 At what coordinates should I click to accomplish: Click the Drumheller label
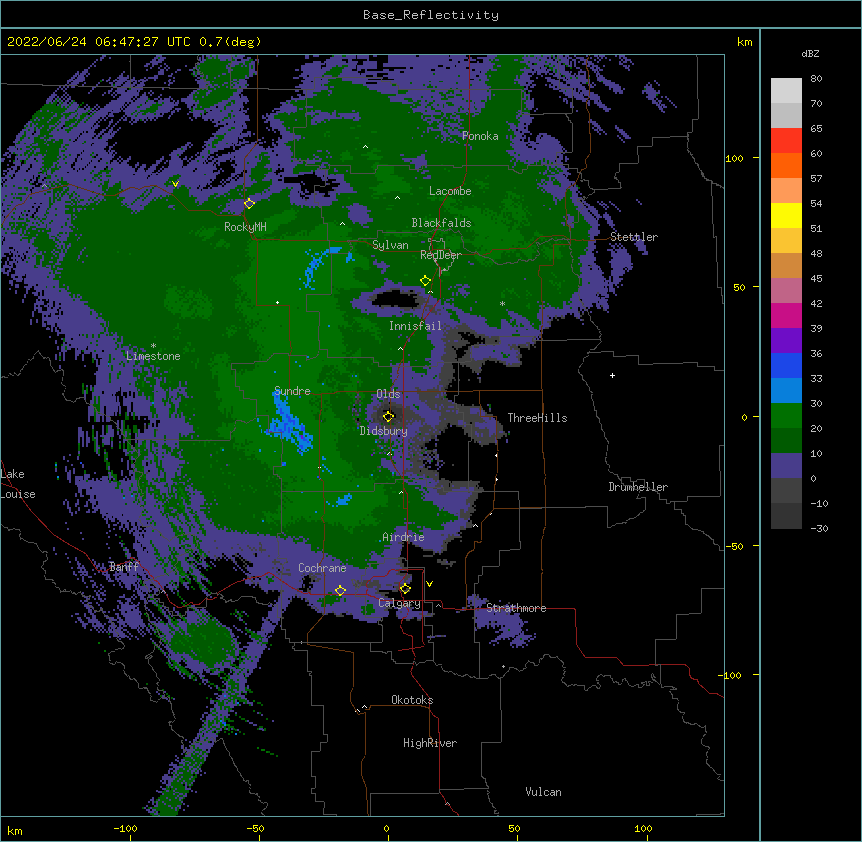pos(638,487)
